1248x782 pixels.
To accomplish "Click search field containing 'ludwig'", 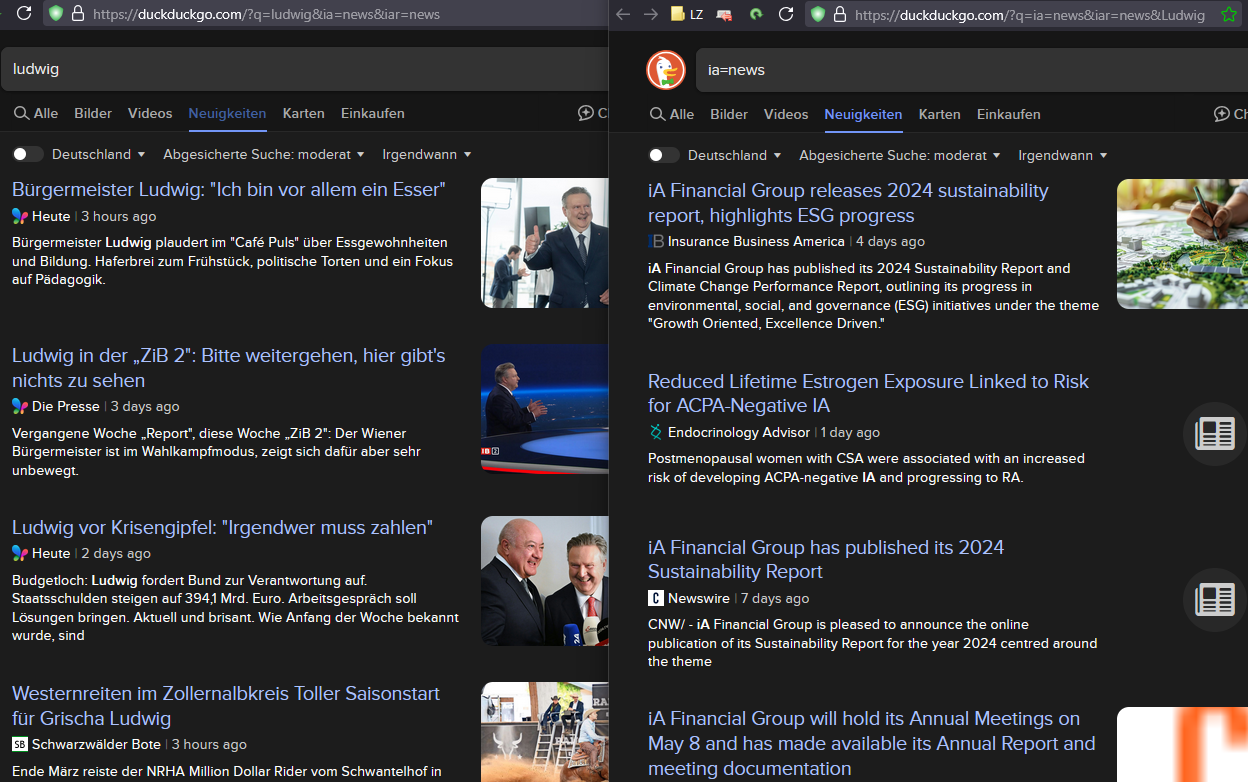I will [x=304, y=69].
